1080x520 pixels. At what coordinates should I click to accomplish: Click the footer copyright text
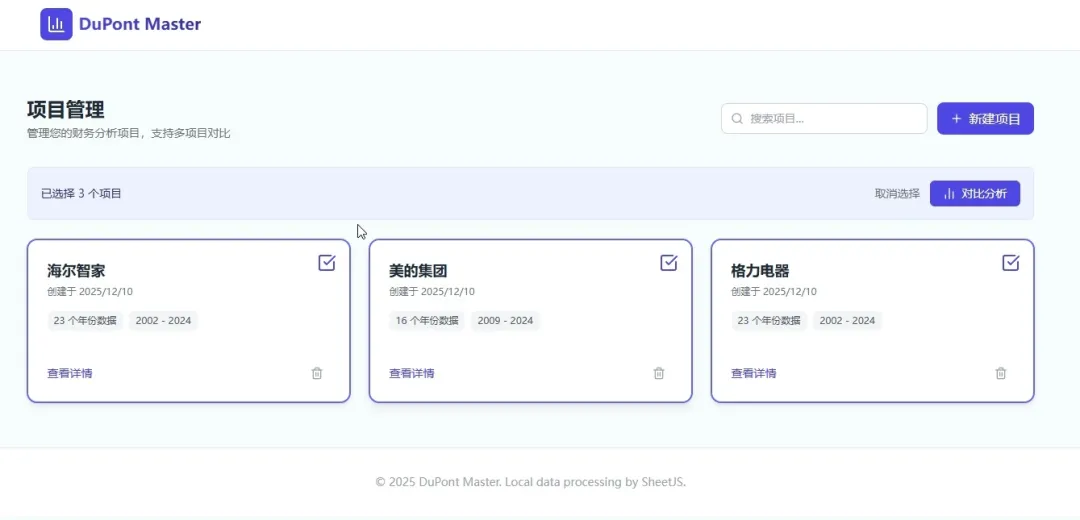(530, 482)
